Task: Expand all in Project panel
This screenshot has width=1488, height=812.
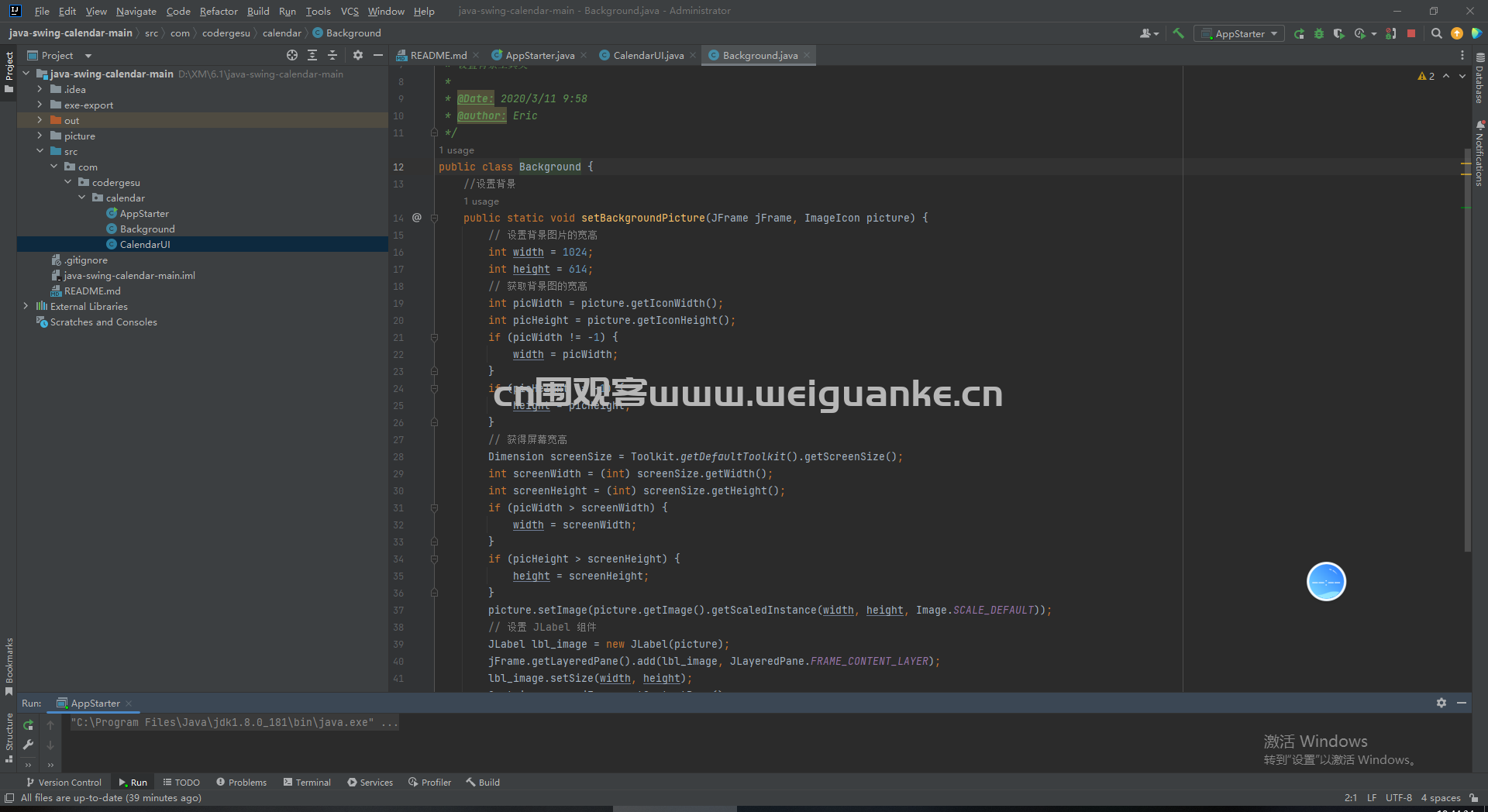Action: 312,55
